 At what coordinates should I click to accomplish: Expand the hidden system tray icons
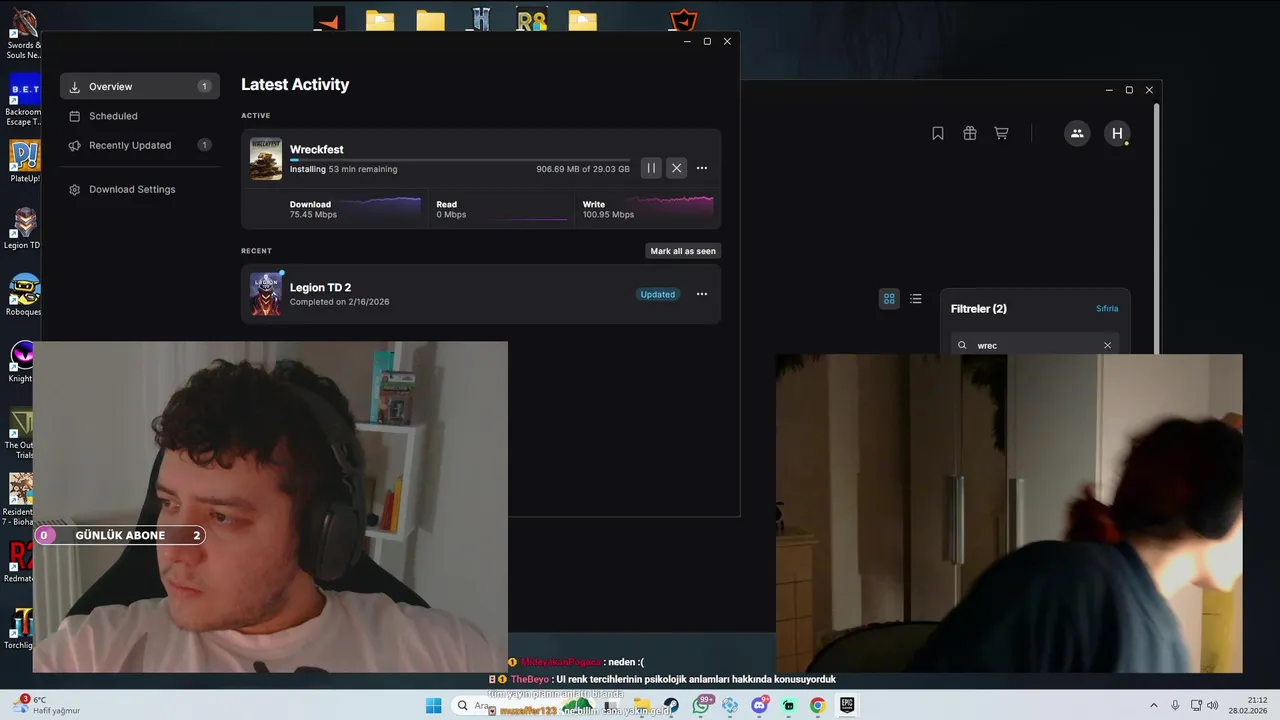pos(1153,706)
